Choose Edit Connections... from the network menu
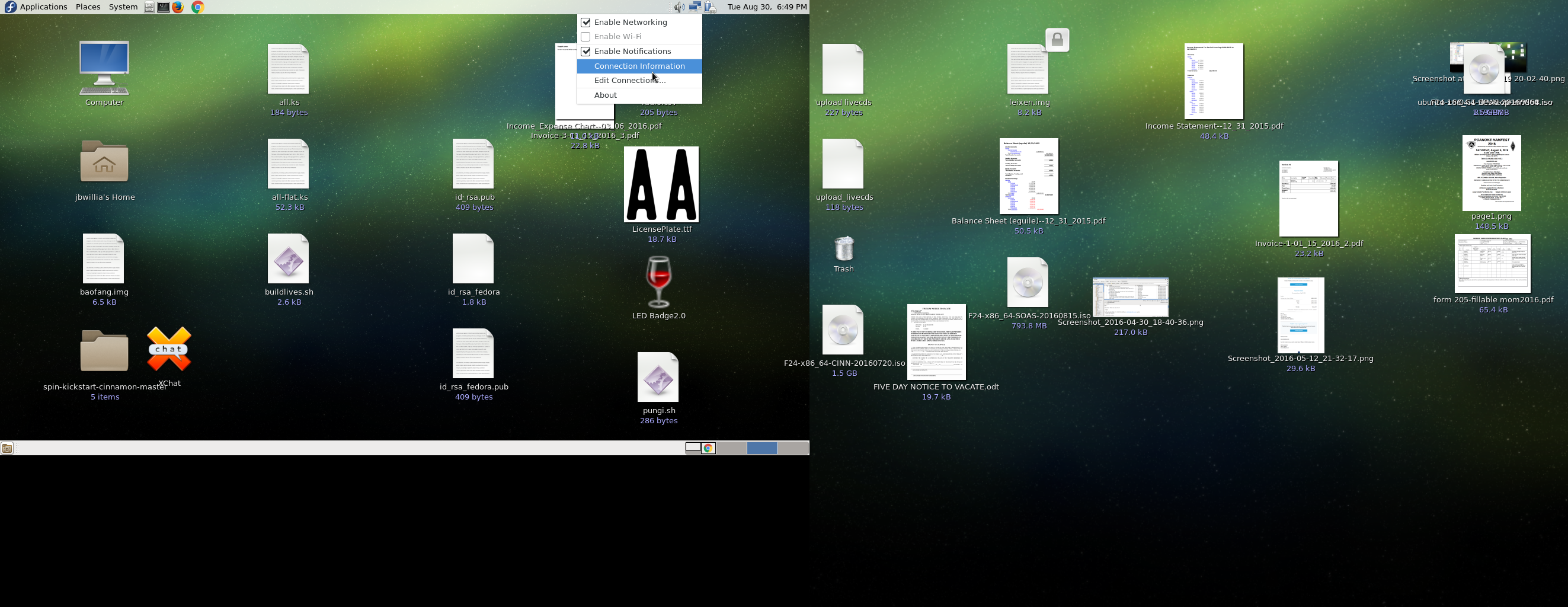 click(640, 81)
